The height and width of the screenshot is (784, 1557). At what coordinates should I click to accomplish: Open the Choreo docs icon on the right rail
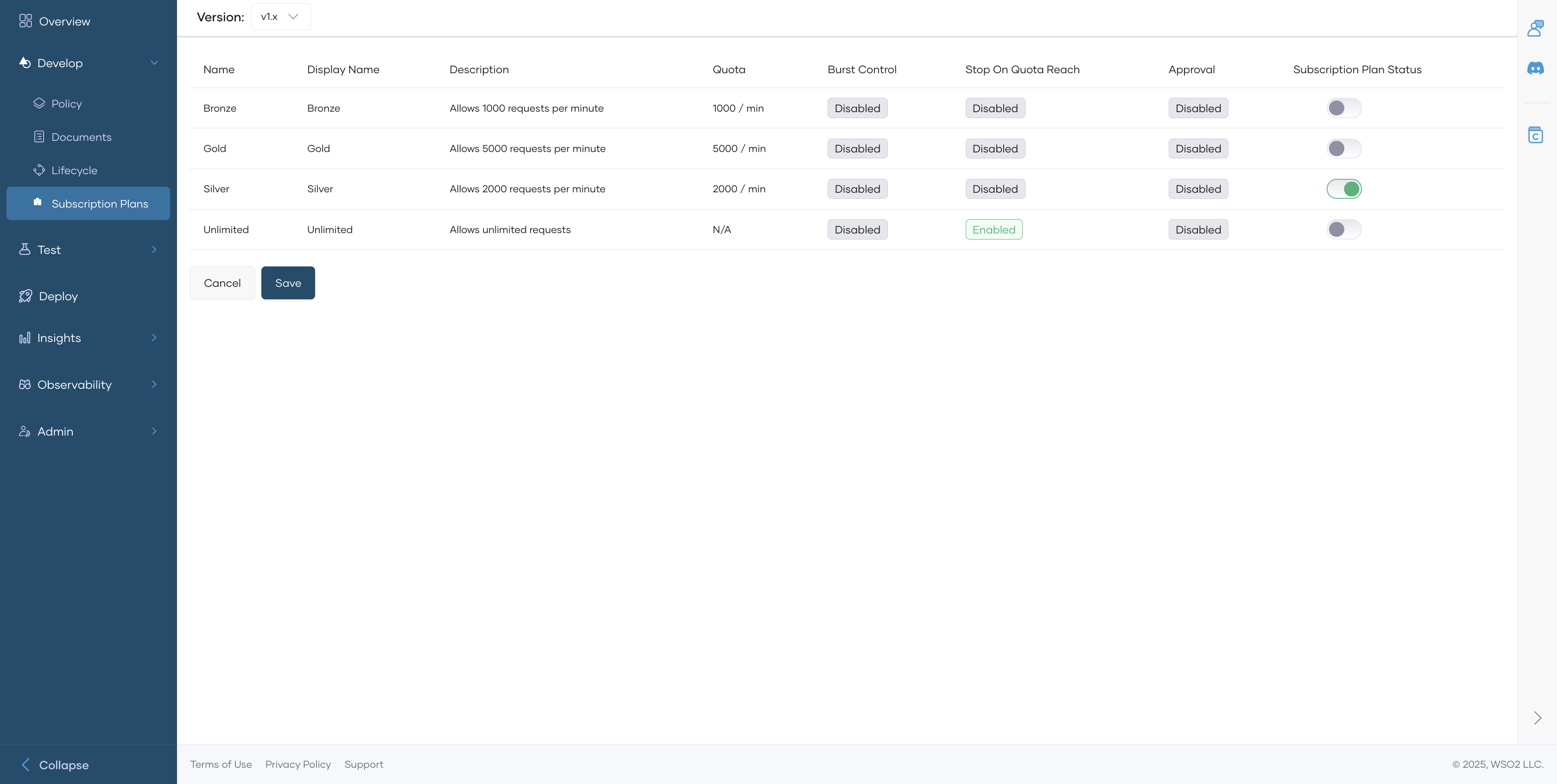pos(1536,134)
